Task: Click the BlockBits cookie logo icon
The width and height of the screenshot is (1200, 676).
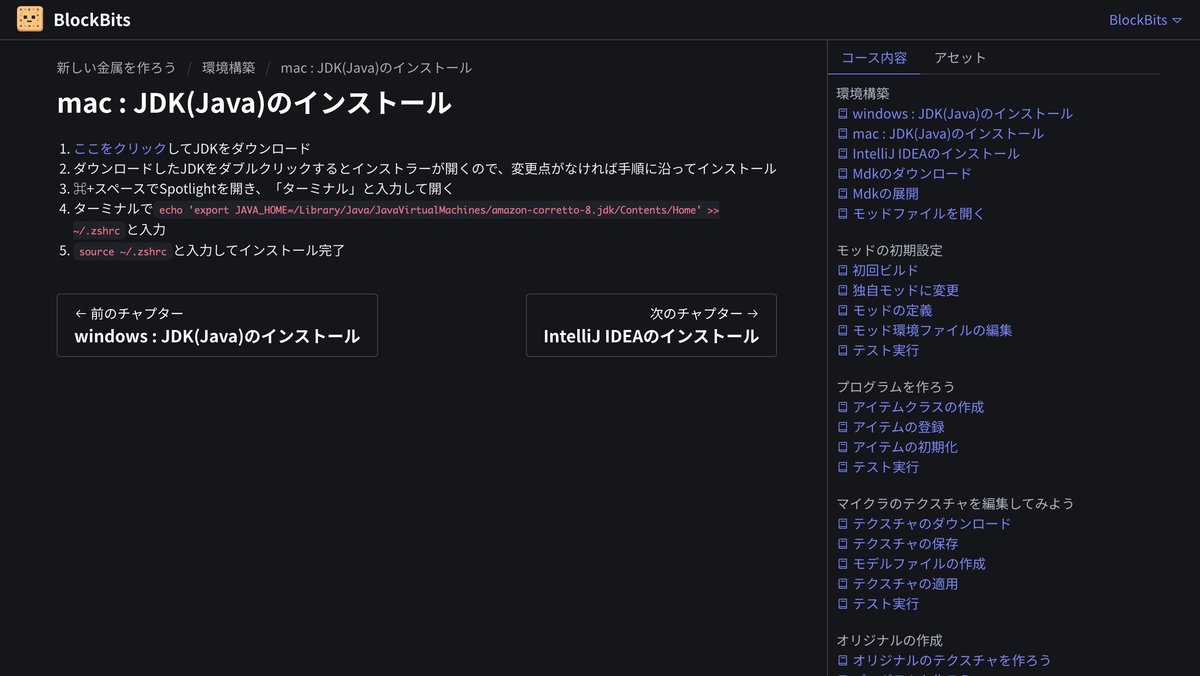Action: (x=29, y=18)
